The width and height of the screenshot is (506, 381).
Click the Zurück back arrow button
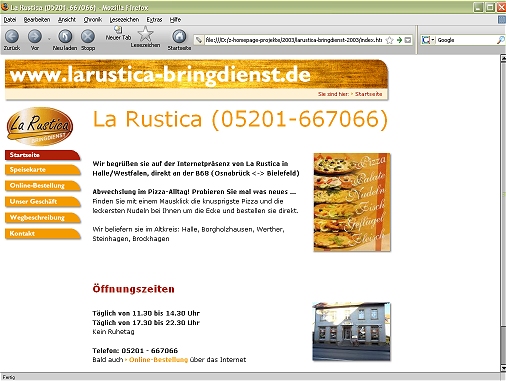pyautogui.click(x=12, y=36)
